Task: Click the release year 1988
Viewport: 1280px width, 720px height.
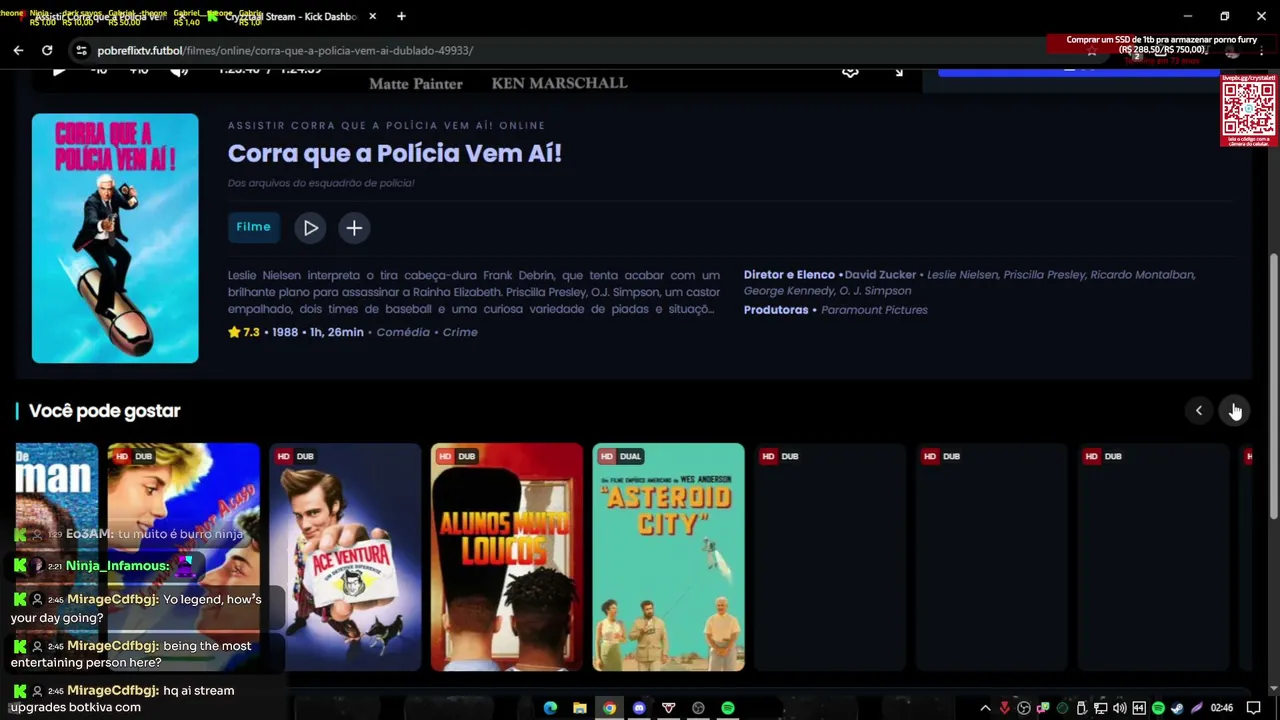Action: tap(285, 332)
